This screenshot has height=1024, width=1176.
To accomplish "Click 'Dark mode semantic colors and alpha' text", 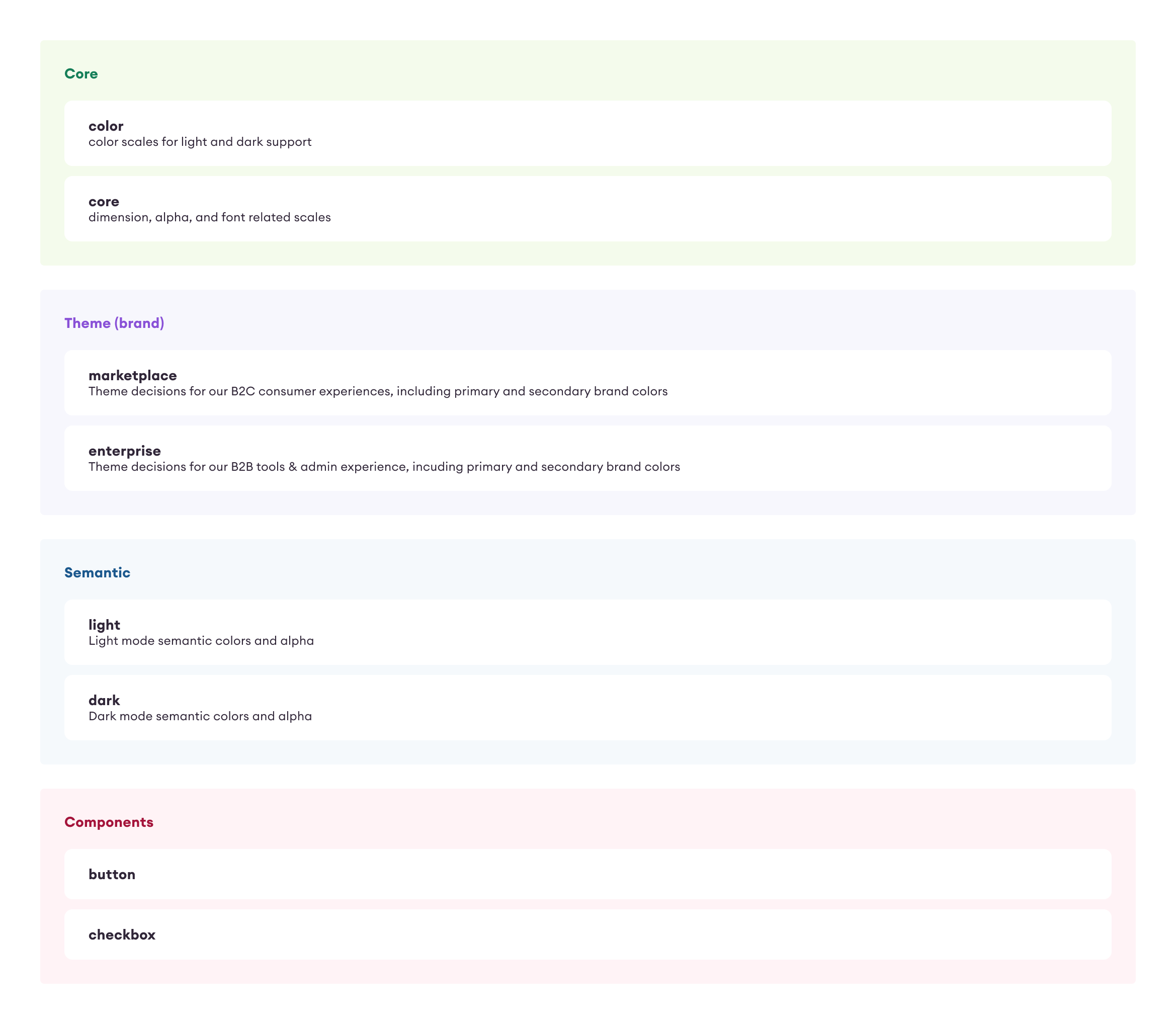I will pyautogui.click(x=199, y=716).
